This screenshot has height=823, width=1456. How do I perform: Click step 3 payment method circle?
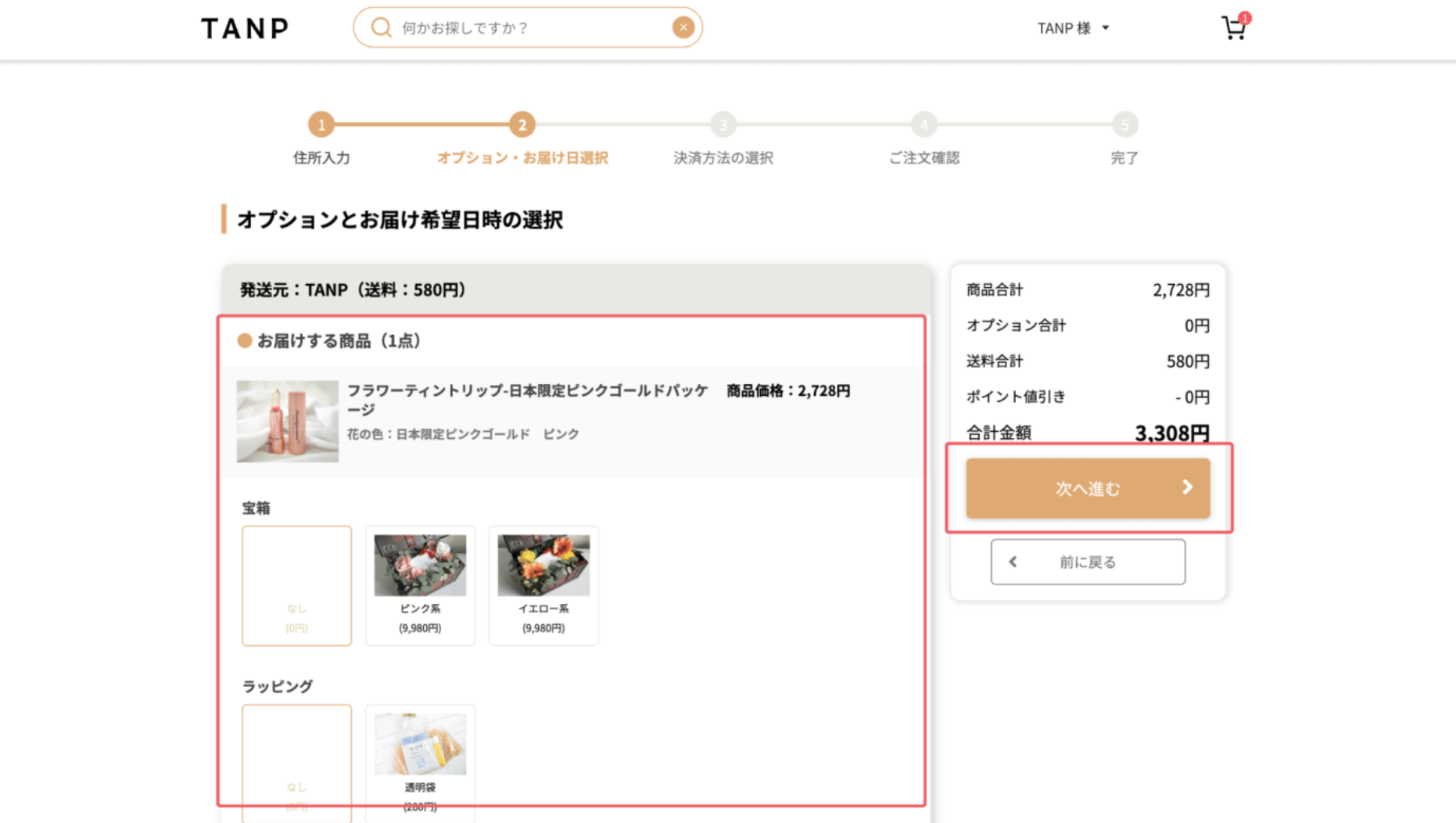pyautogui.click(x=723, y=124)
